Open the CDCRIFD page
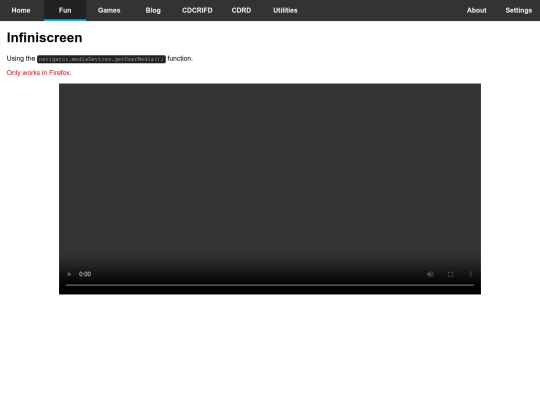This screenshot has width=540, height=405. [197, 10]
